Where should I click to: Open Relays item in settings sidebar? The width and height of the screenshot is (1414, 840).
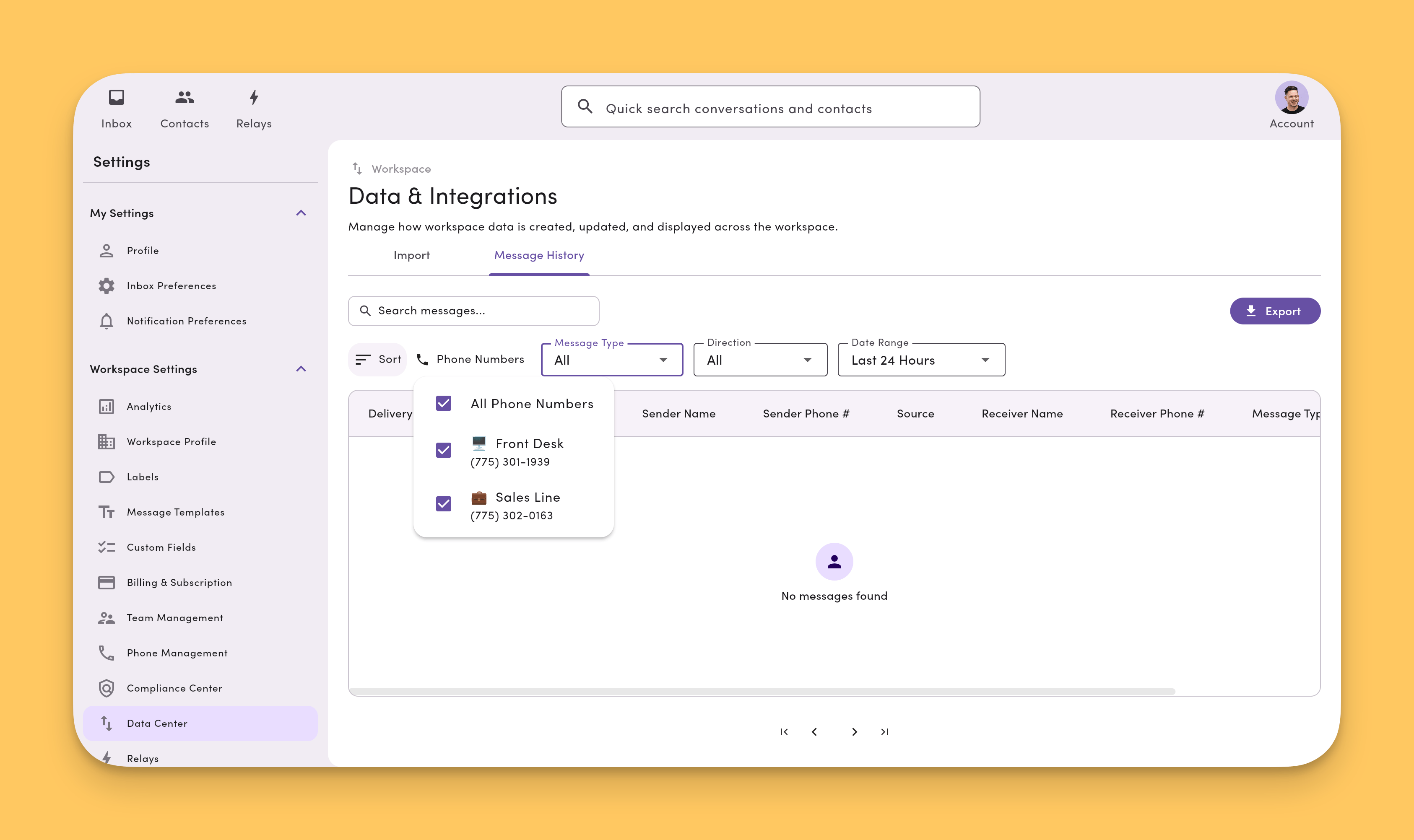point(200,759)
